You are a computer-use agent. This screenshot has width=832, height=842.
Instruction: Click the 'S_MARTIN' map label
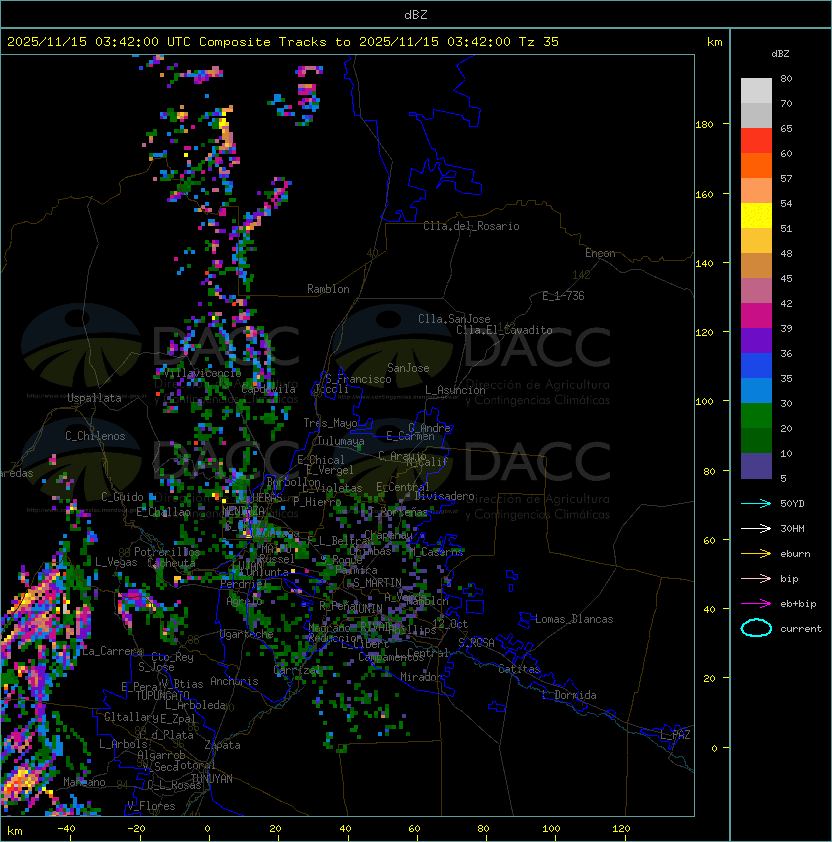click(x=377, y=583)
